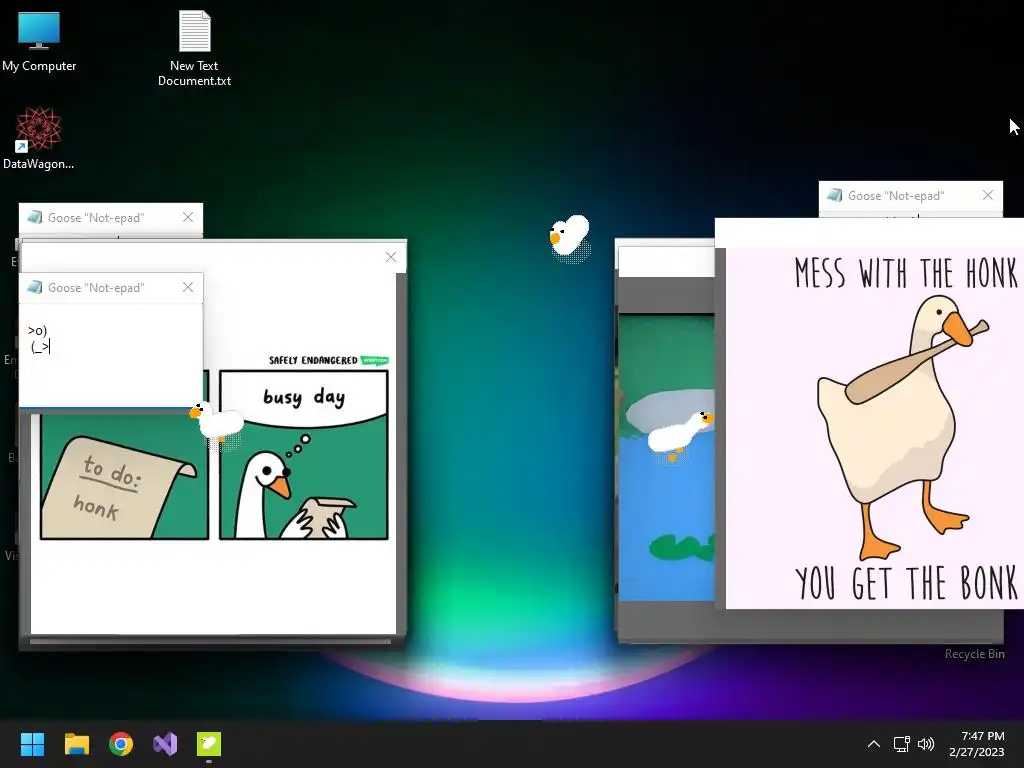
Task: Click the pond image in the right window
Action: tap(666, 457)
